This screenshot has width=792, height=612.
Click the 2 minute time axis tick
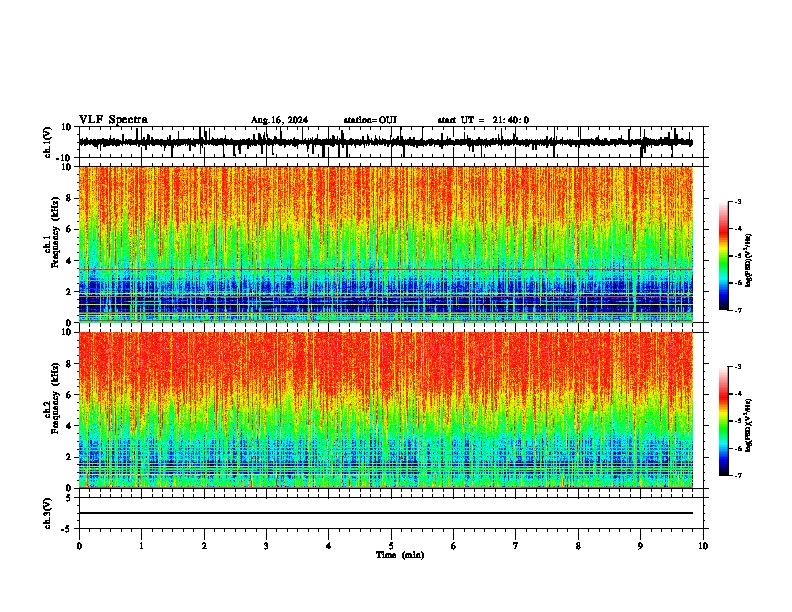pyautogui.click(x=204, y=546)
